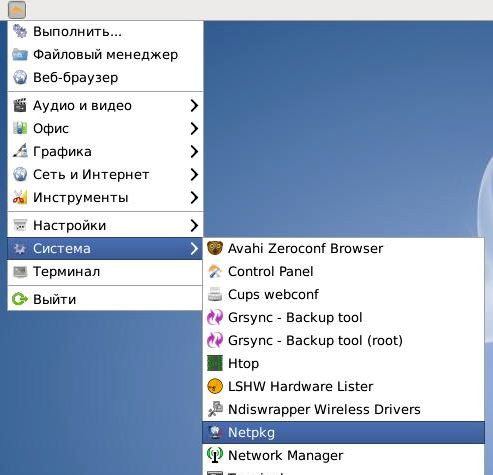This screenshot has height=475, width=493.
Task: Open the Сеть и Интернет menu
Action: coord(105,175)
